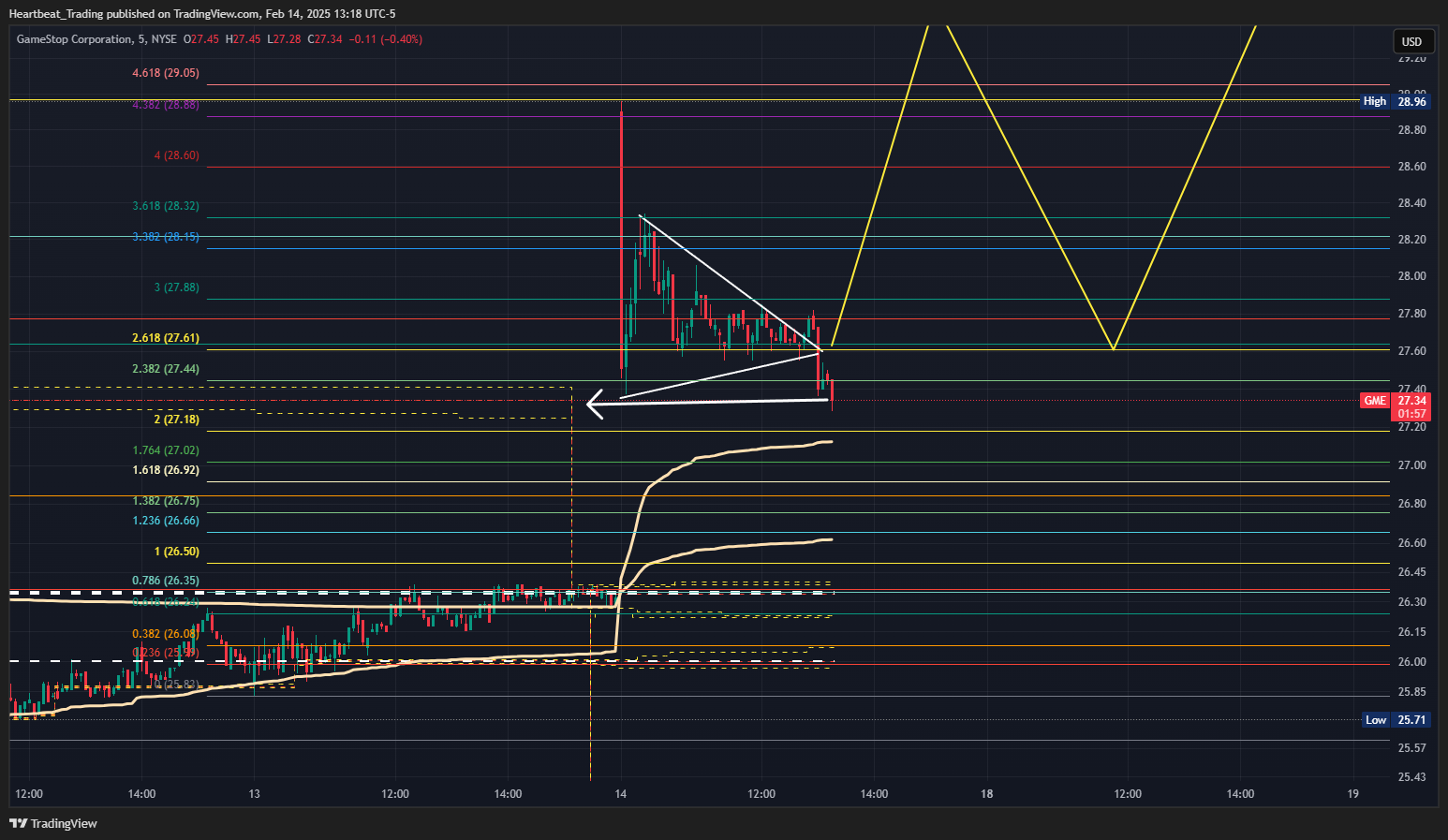
Task: Click the TradingView logo at bottom left
Action: [53, 823]
